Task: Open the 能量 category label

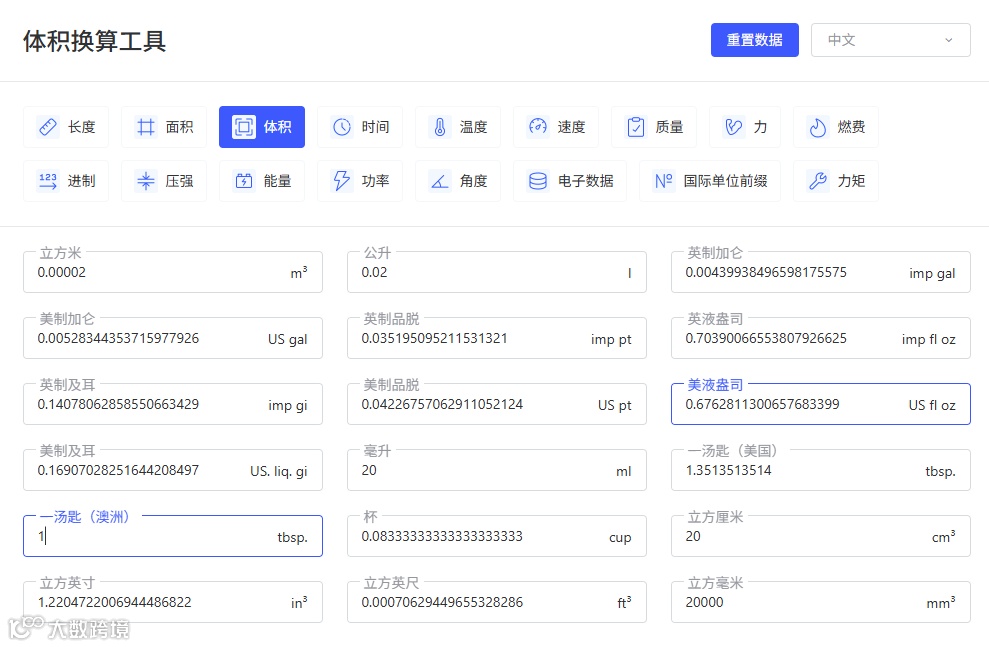Action: point(277,181)
